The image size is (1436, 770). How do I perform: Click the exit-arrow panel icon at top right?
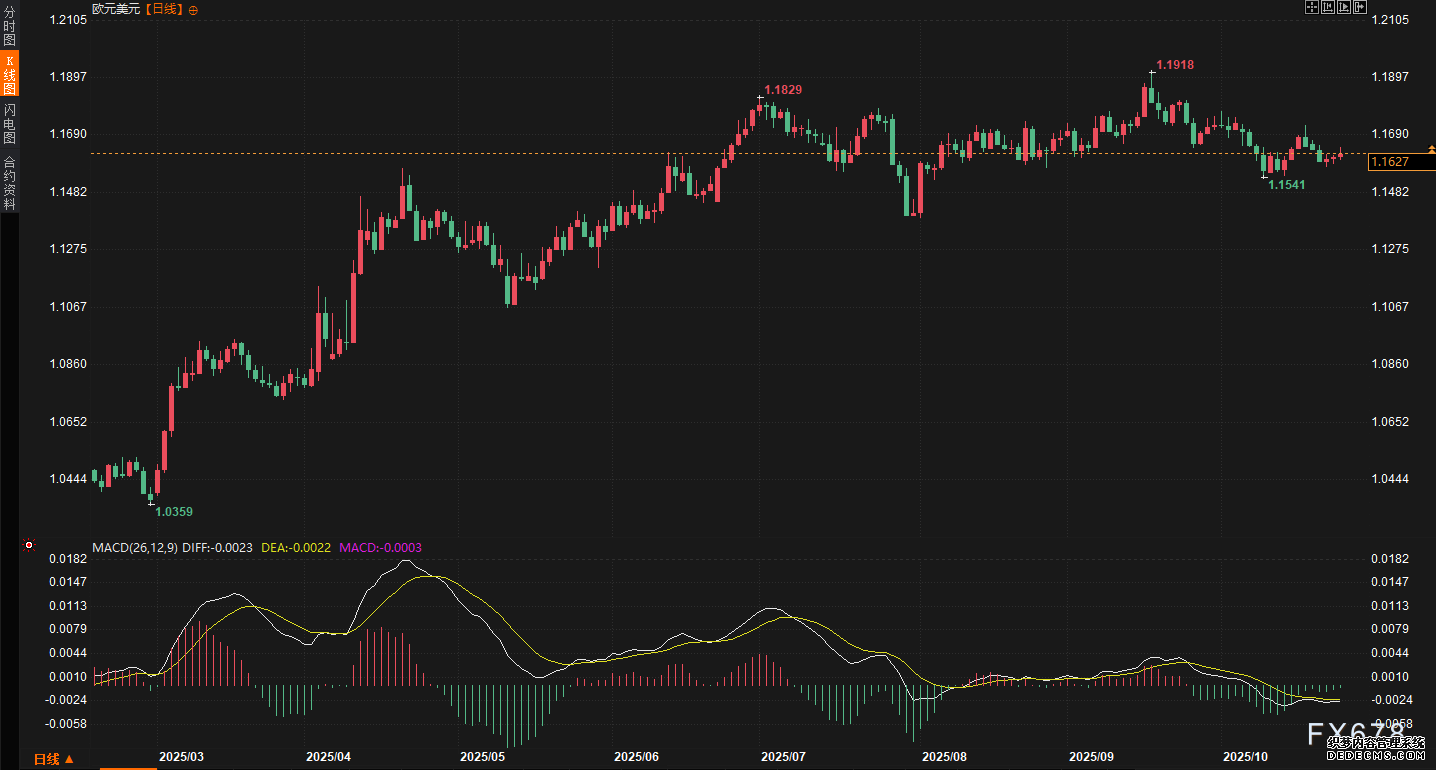pyautogui.click(x=1359, y=8)
